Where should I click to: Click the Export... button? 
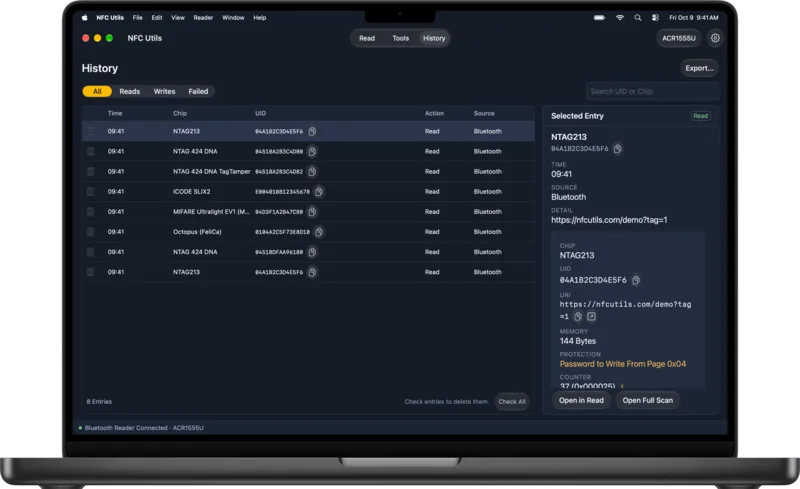[699, 68]
